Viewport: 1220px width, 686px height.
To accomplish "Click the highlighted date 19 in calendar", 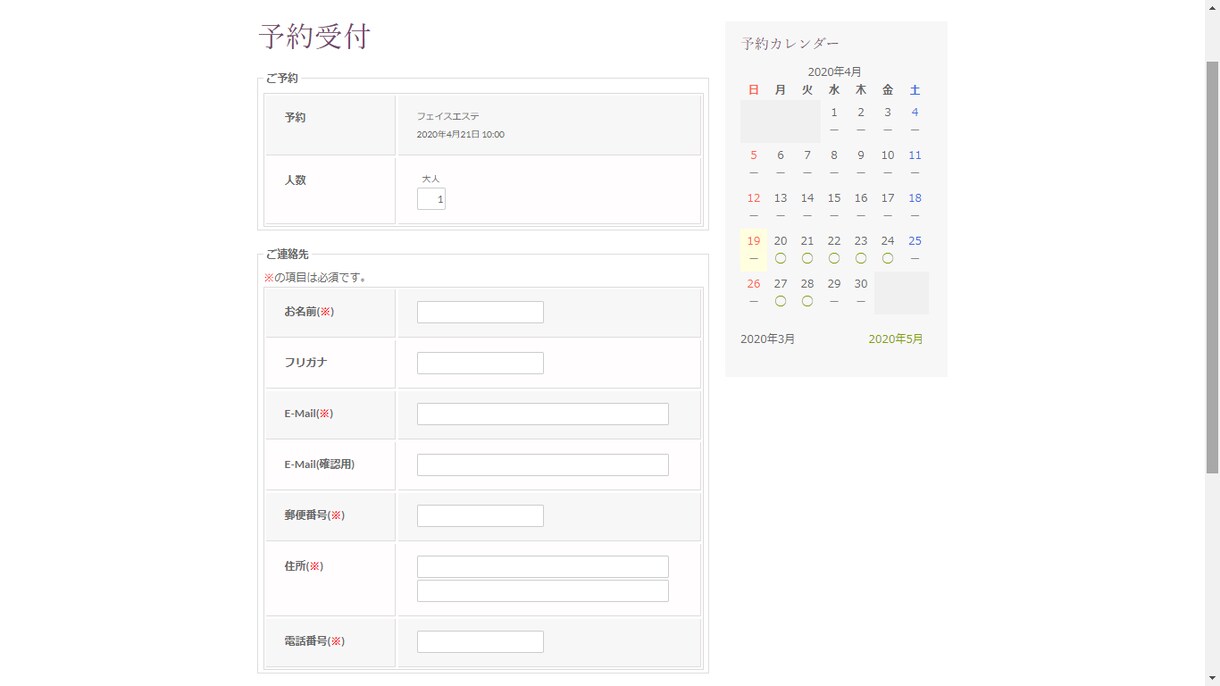I will [753, 241].
